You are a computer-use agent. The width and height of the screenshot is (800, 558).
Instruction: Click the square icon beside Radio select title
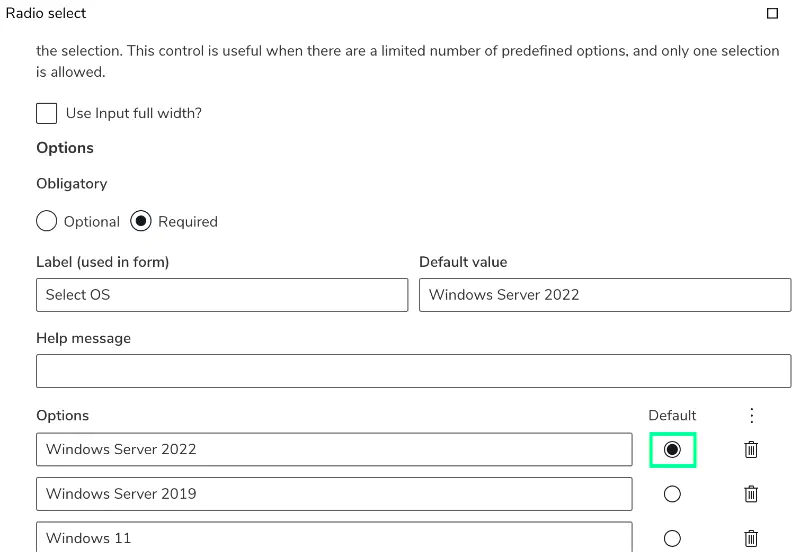pyautogui.click(x=772, y=13)
